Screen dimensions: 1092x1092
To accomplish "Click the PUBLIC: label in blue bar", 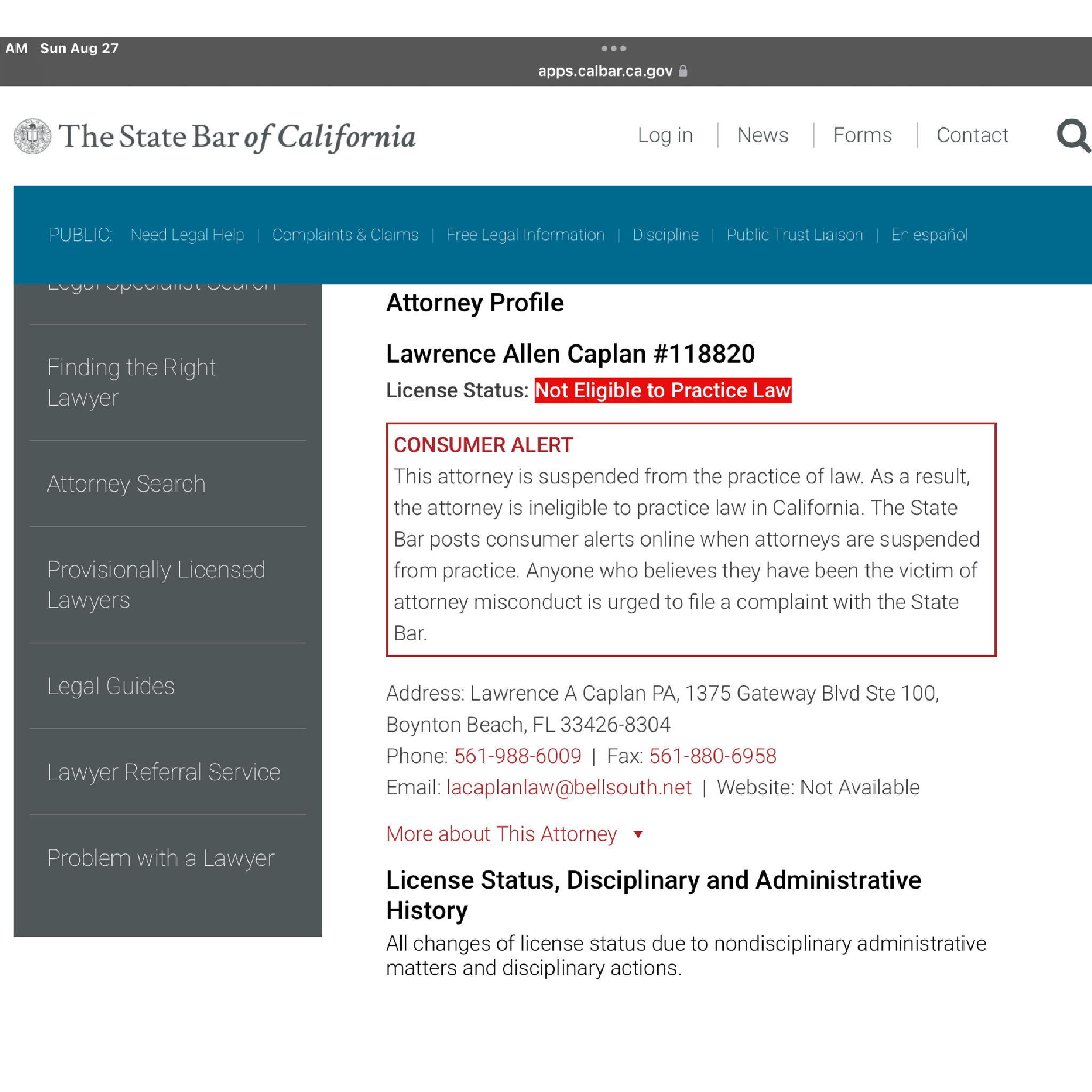I will coord(81,235).
